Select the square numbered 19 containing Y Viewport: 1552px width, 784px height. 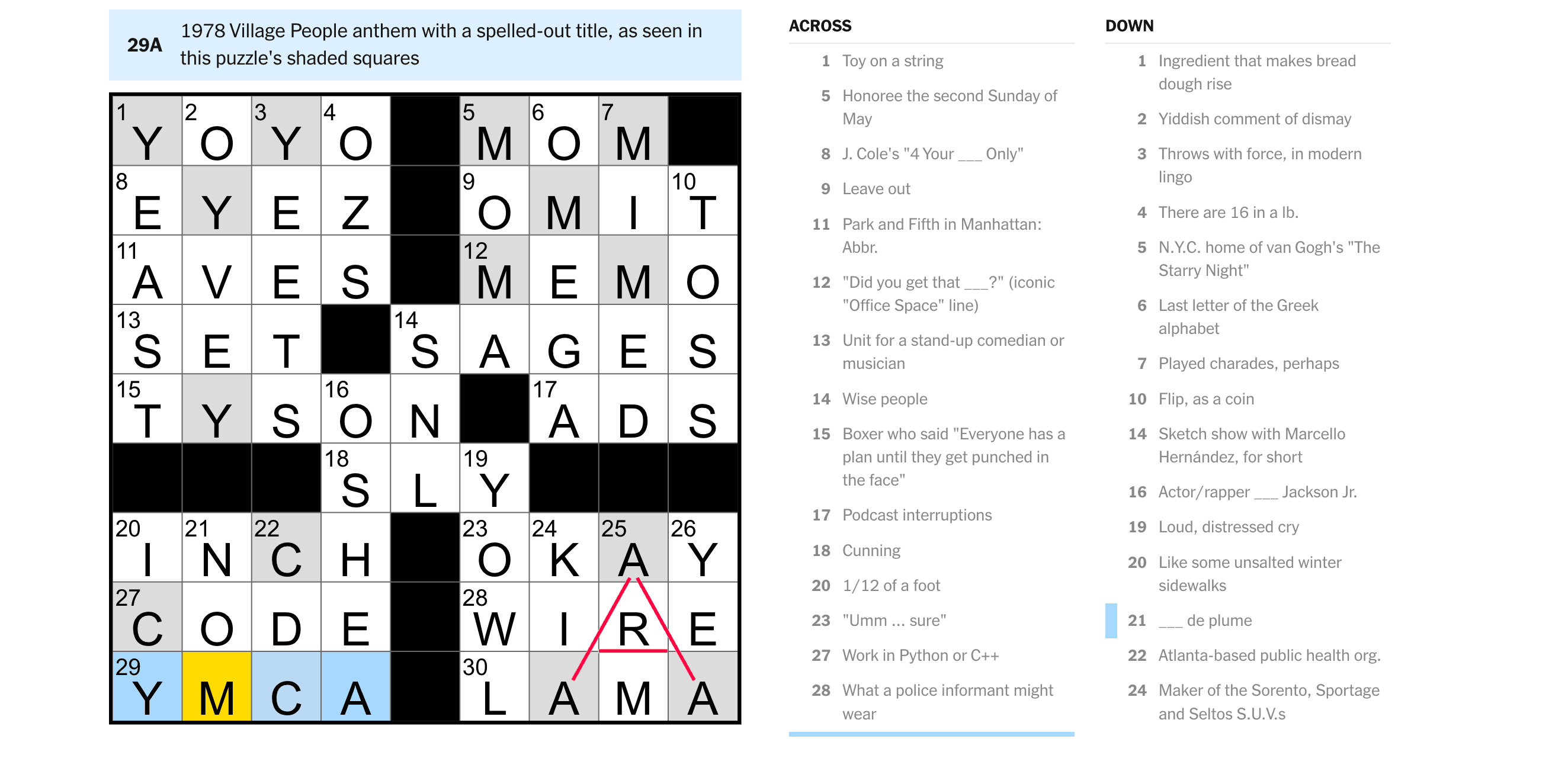(494, 478)
